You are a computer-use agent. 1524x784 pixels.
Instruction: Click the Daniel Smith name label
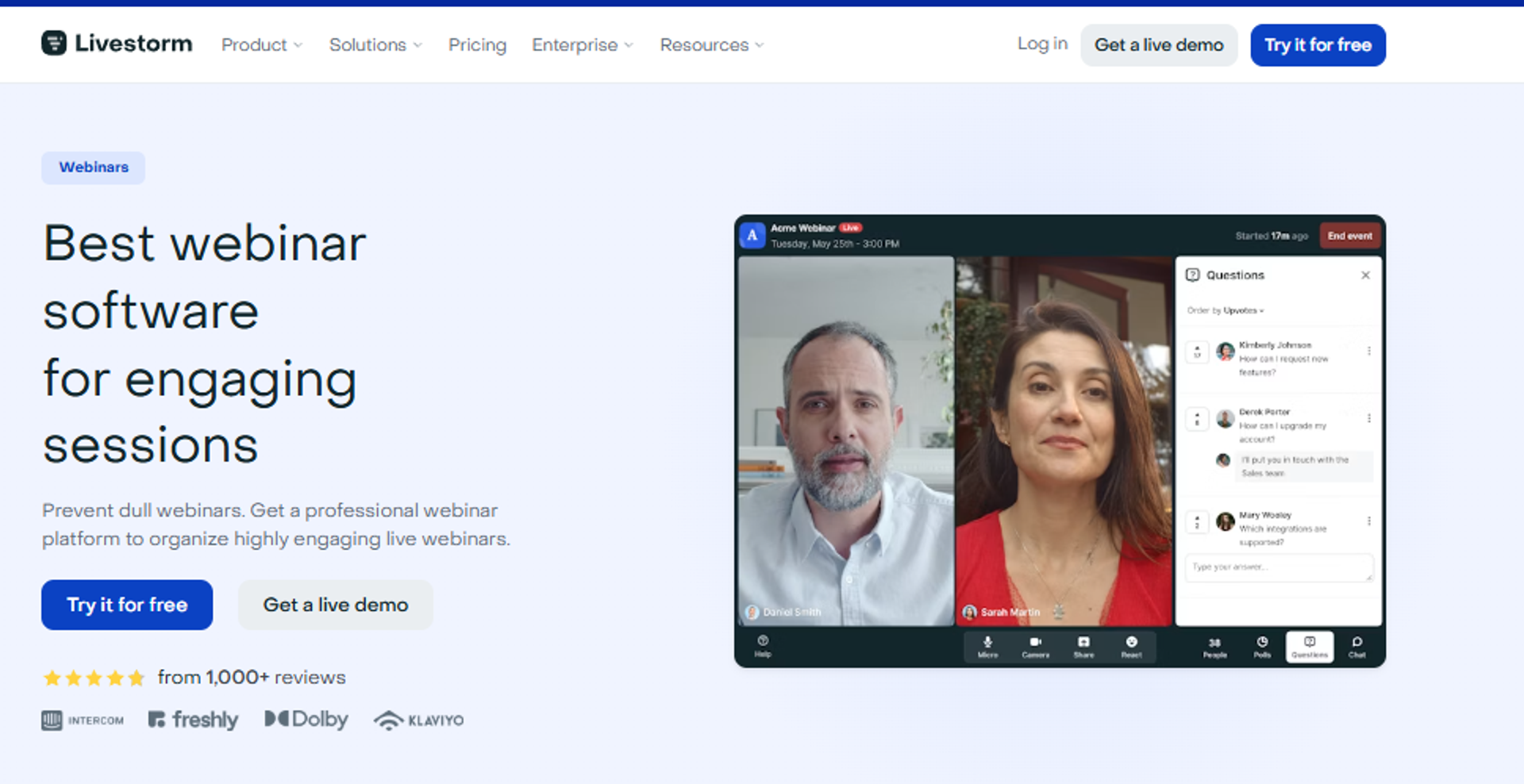tap(792, 612)
